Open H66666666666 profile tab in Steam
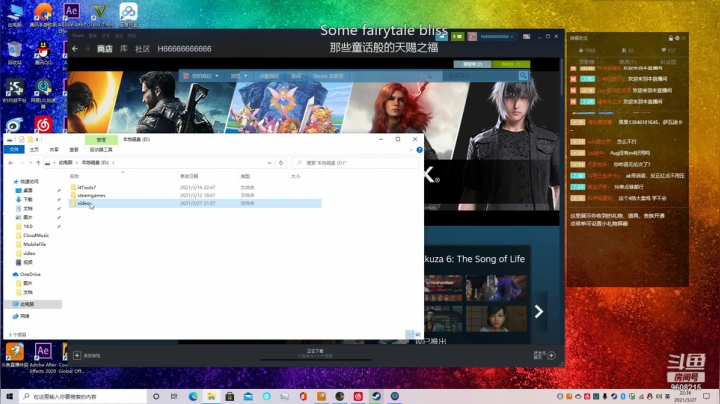This screenshot has width=720, height=404. pyautogui.click(x=185, y=49)
